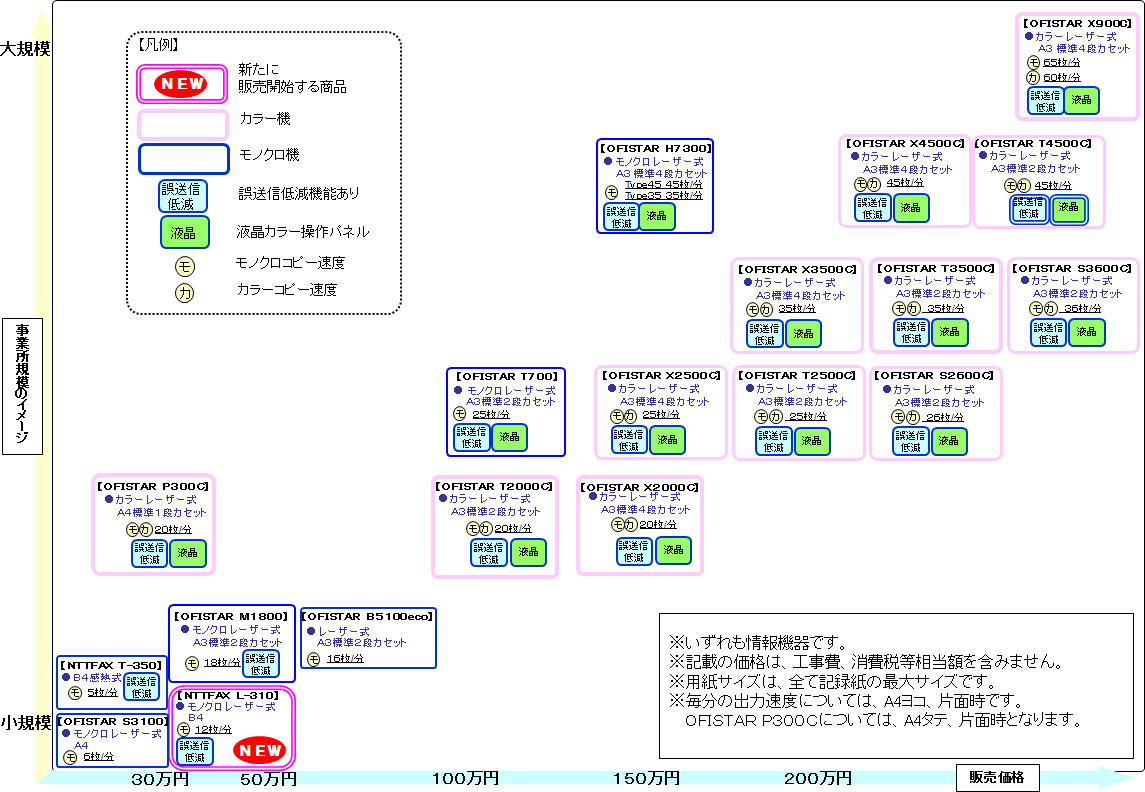Click the 誤送信低減 badge on OFISTAR S3600C
The width and height of the screenshot is (1145, 792).
(1049, 333)
